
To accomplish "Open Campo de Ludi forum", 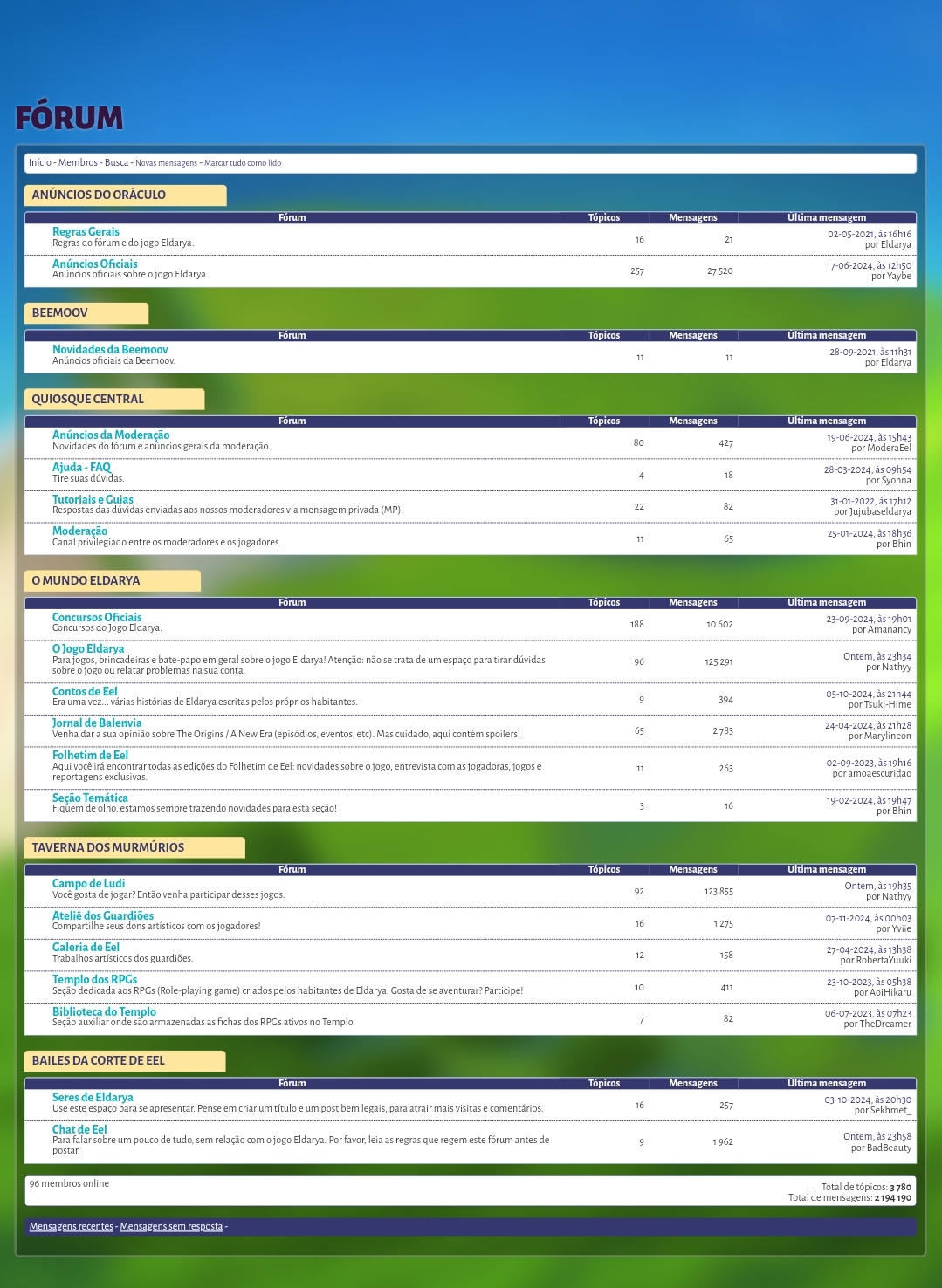I will click(88, 883).
